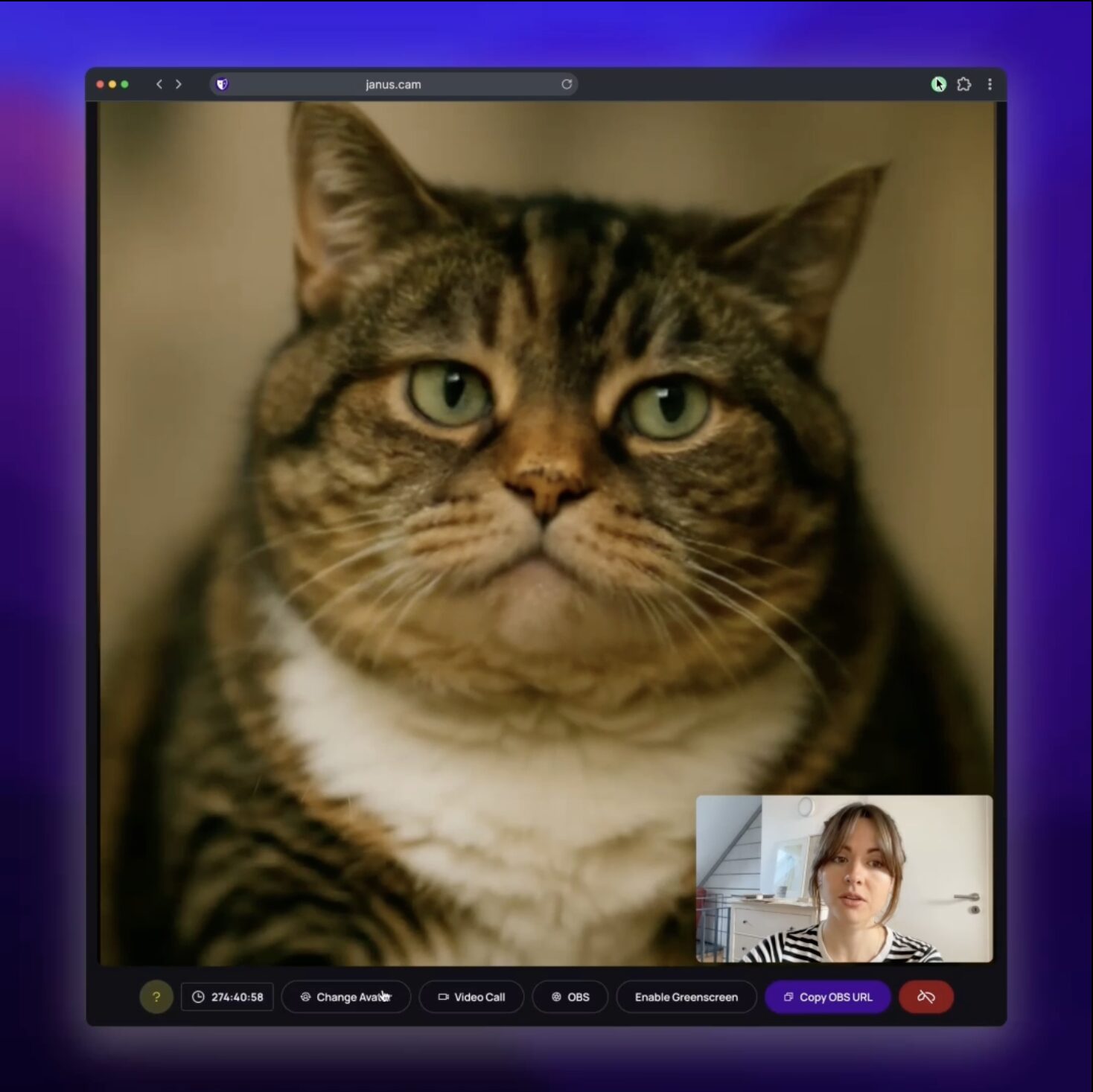Open the browser three-dot menu
This screenshot has width=1093, height=1092.
[990, 84]
